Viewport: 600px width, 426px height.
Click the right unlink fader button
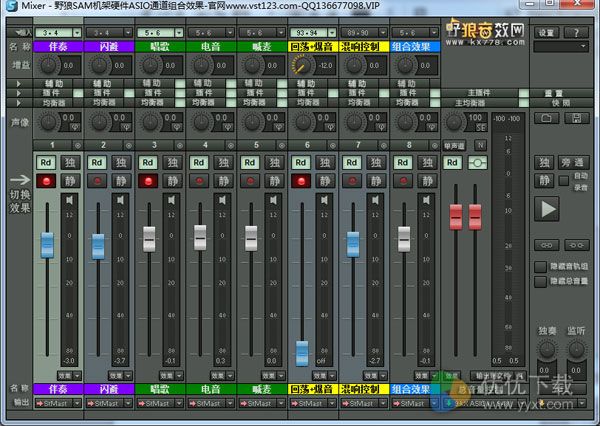click(x=577, y=245)
